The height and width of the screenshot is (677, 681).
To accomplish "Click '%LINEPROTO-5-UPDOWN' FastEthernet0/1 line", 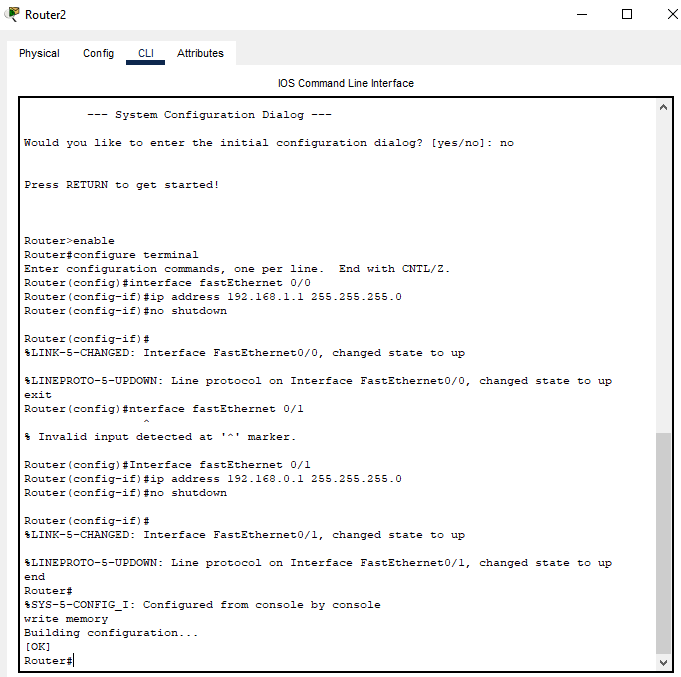I will (318, 563).
